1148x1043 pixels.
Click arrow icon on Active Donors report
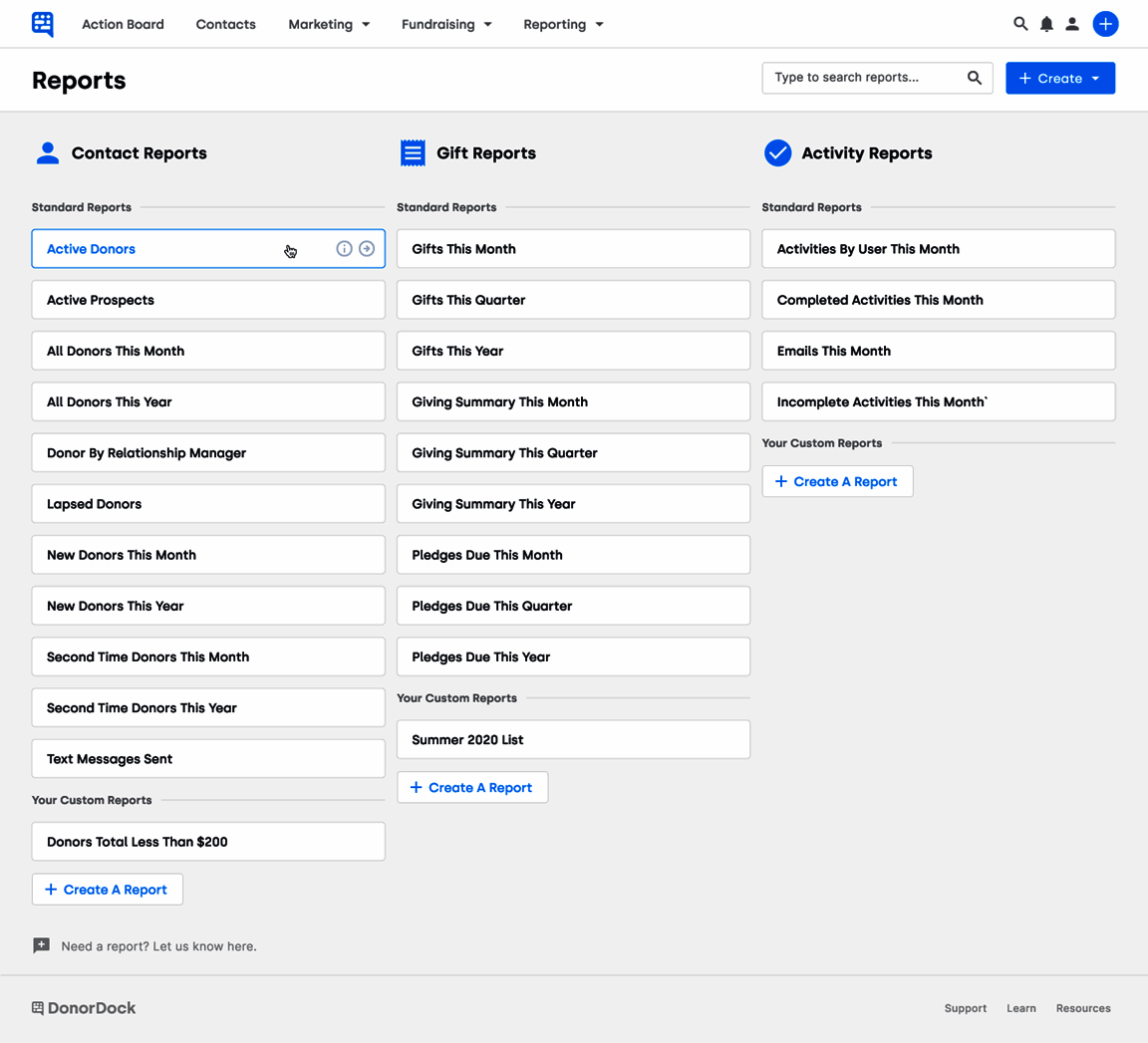click(367, 249)
